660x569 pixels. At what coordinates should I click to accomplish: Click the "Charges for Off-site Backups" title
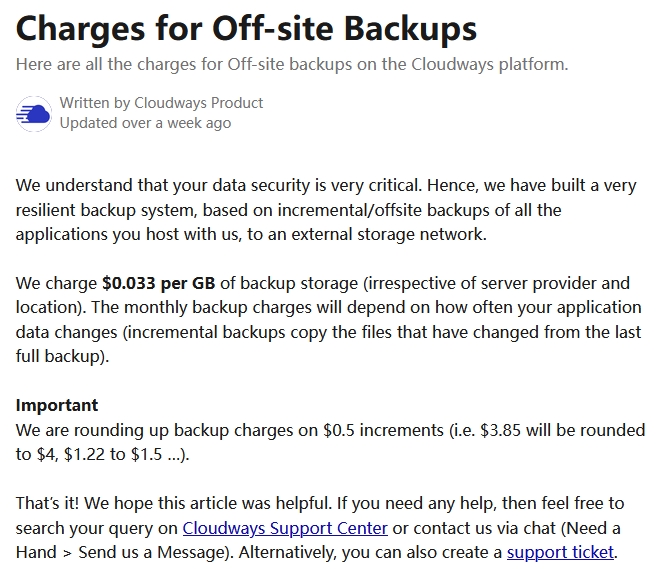(246, 29)
